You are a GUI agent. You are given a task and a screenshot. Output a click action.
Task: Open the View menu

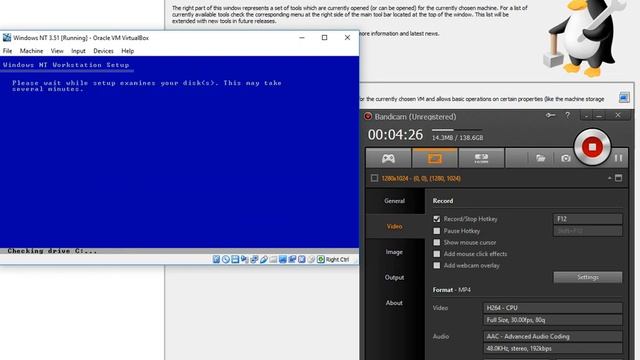pyautogui.click(x=57, y=51)
